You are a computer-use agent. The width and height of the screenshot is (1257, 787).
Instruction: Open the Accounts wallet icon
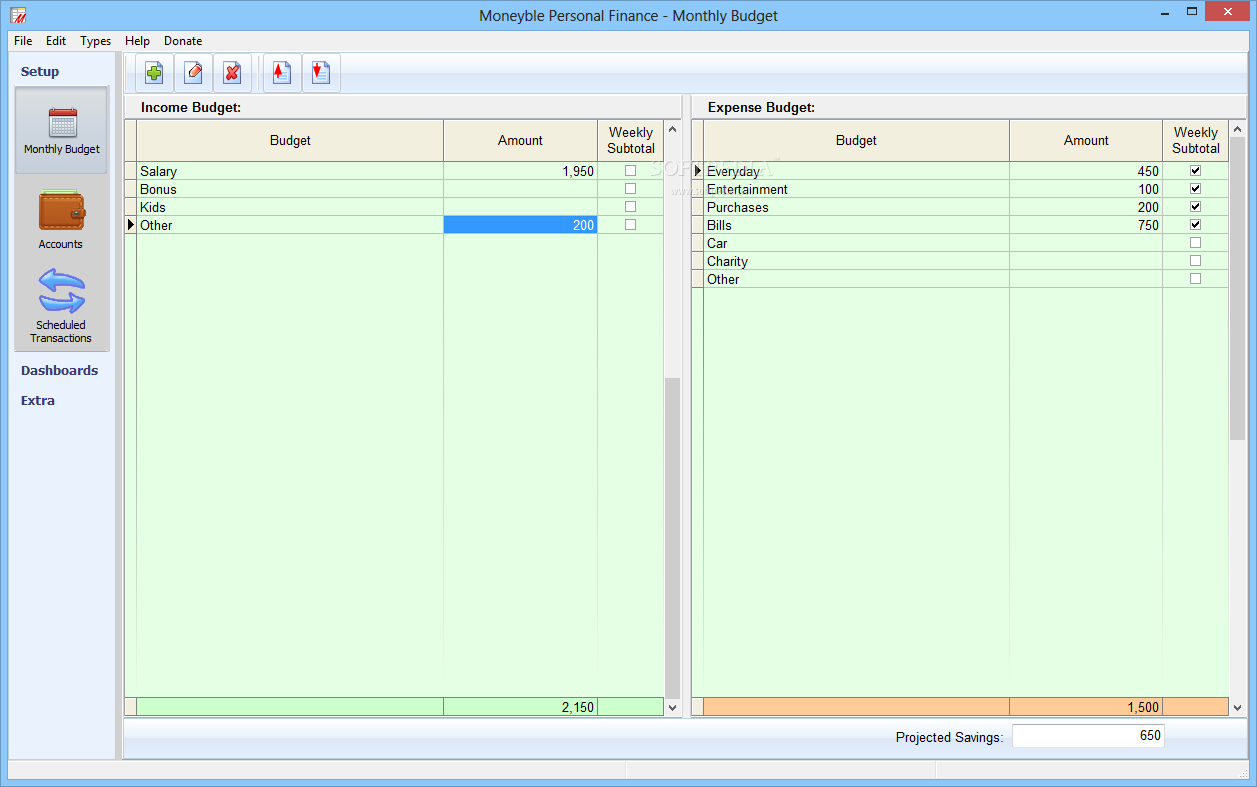point(61,211)
